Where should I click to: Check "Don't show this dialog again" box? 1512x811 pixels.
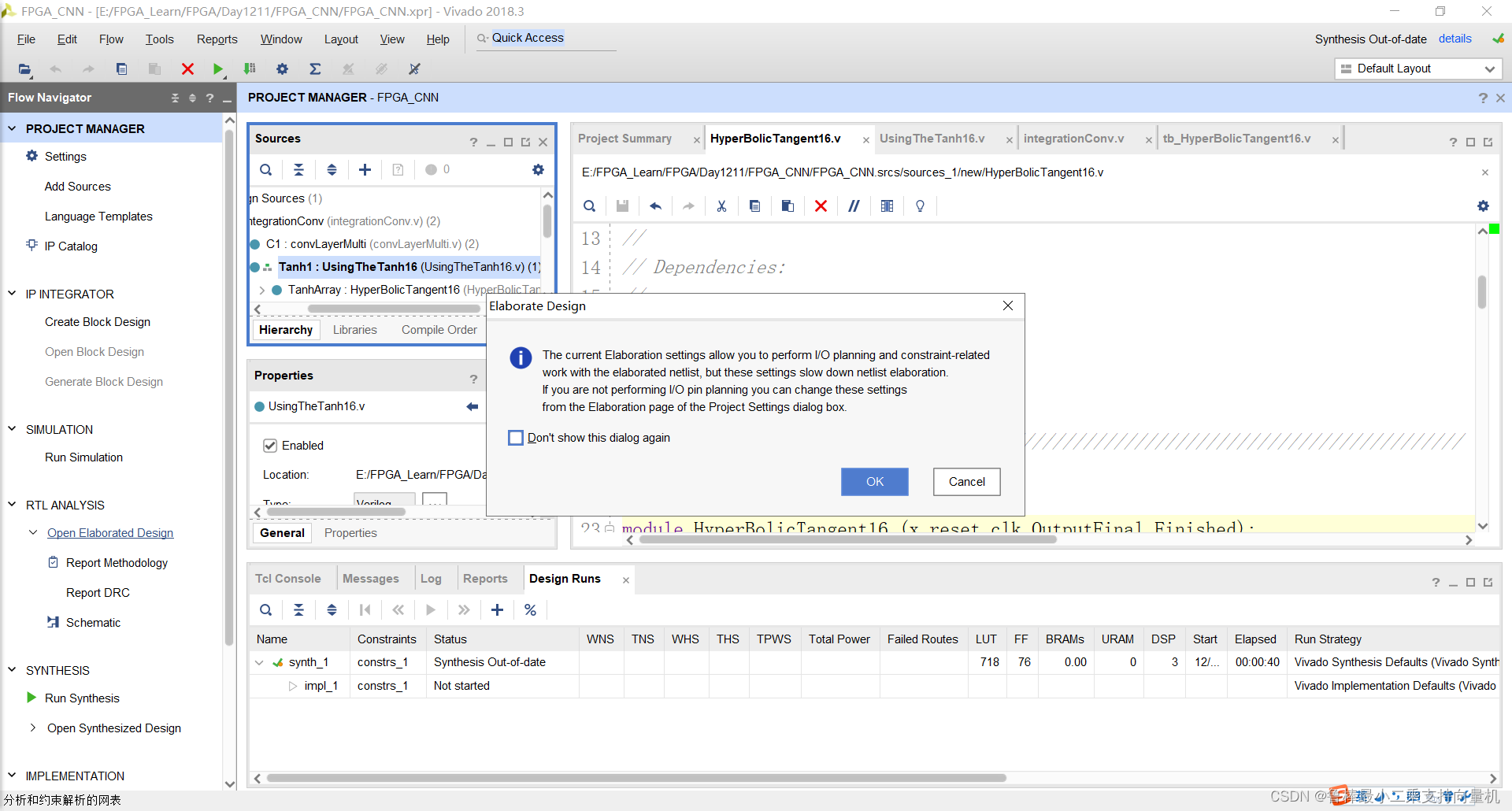pos(516,438)
